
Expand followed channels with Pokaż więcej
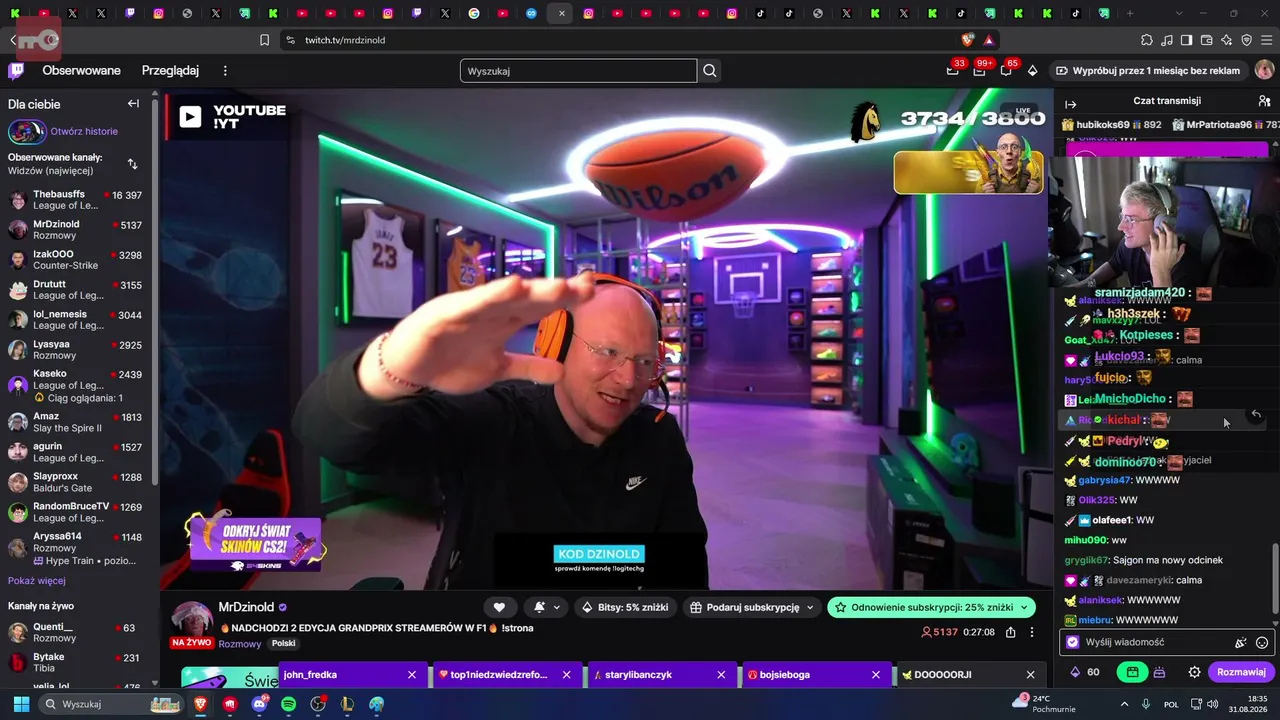[x=37, y=581]
